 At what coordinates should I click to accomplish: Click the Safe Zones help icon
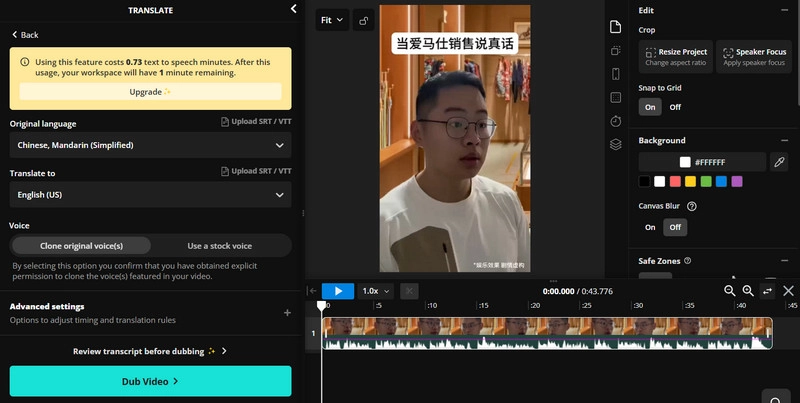pyautogui.click(x=688, y=261)
